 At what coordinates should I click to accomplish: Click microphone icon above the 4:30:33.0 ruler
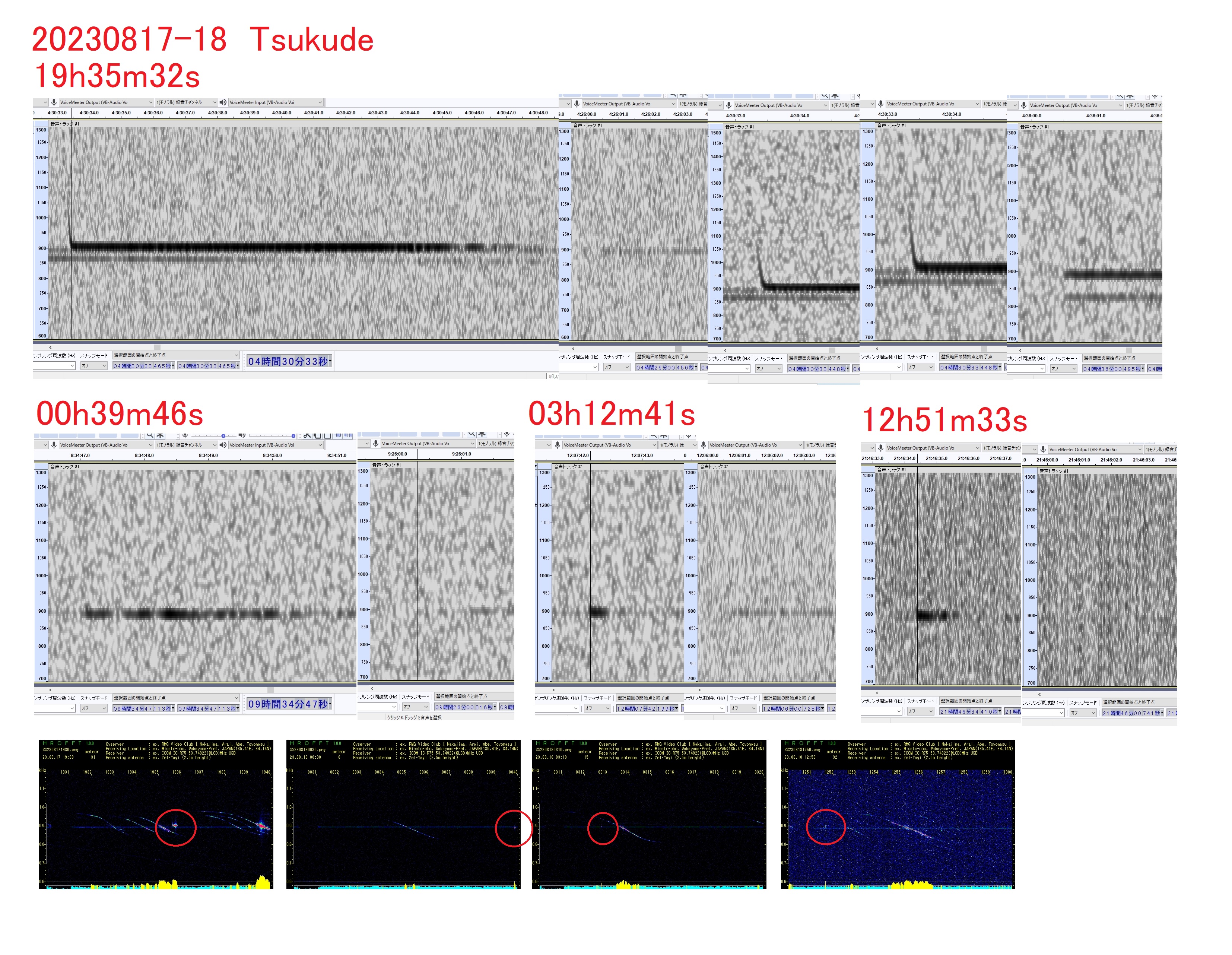pyautogui.click(x=54, y=102)
